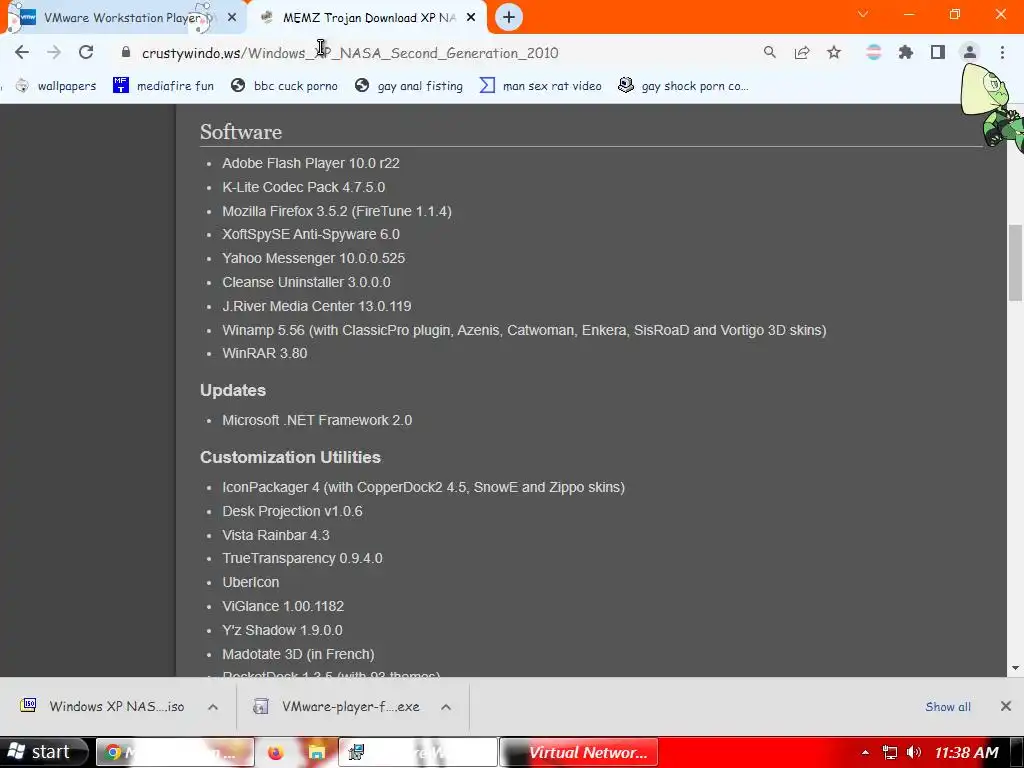Launch Firefox from the taskbar
The height and width of the screenshot is (768, 1024).
point(276,752)
